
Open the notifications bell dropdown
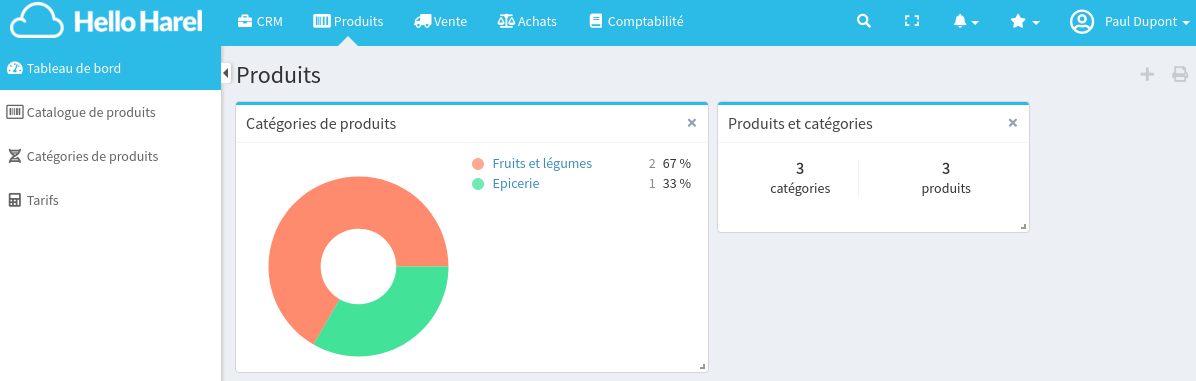[966, 22]
